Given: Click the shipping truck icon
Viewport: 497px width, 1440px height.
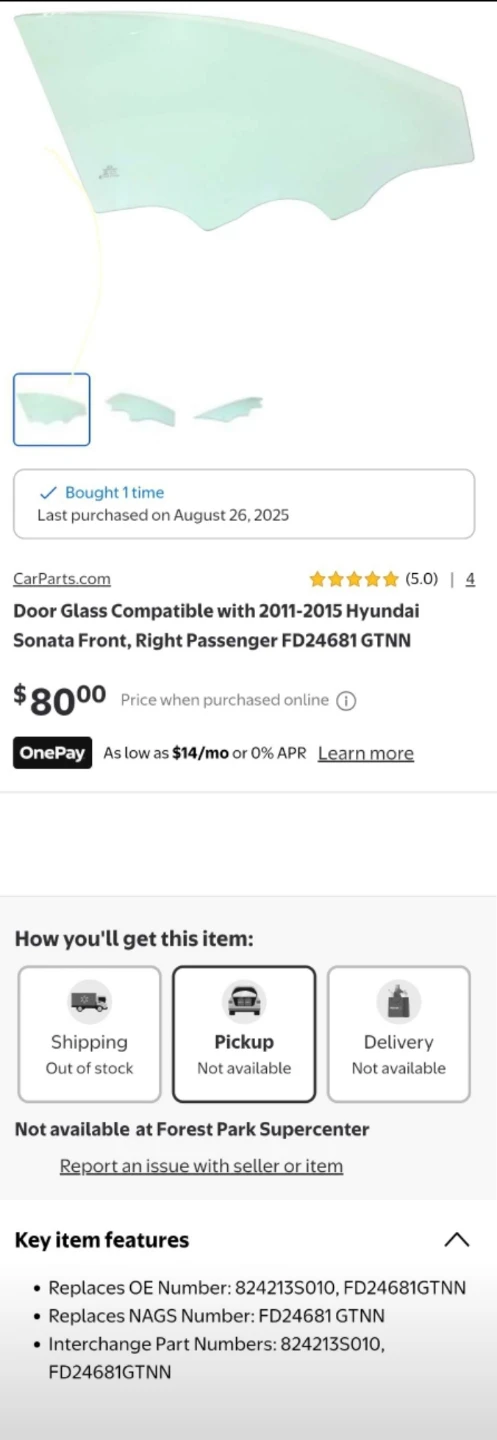Looking at the screenshot, I should (x=89, y=1001).
